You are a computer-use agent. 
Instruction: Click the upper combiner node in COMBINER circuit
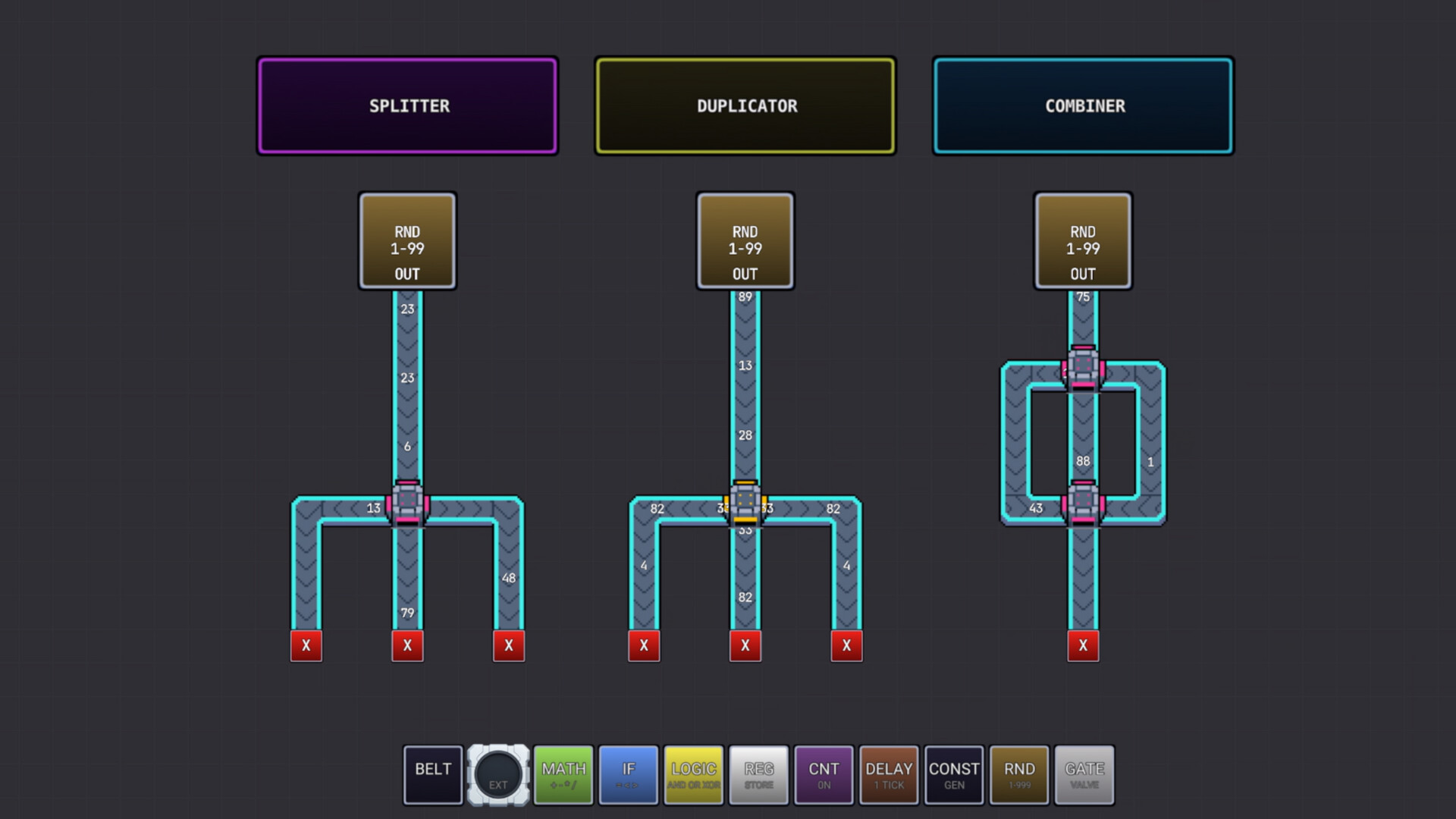pyautogui.click(x=1082, y=366)
